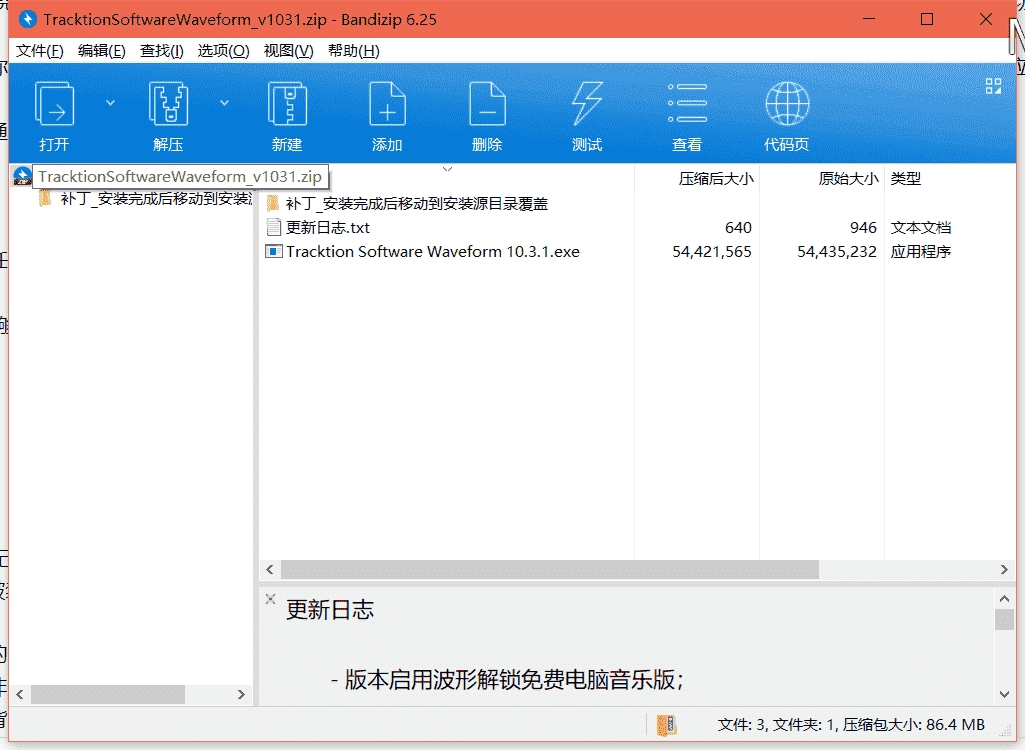Close the Bandizip window
The width and height of the screenshot is (1025, 750).
tap(986, 20)
